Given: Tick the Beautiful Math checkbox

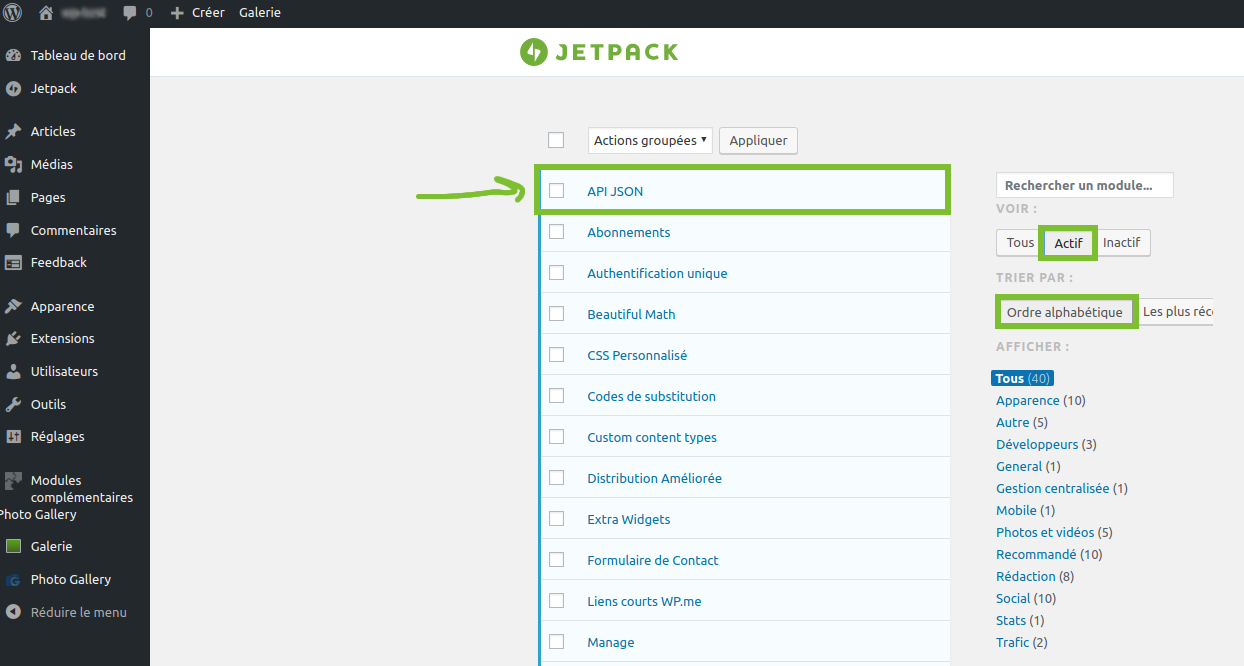Looking at the screenshot, I should pyautogui.click(x=557, y=314).
